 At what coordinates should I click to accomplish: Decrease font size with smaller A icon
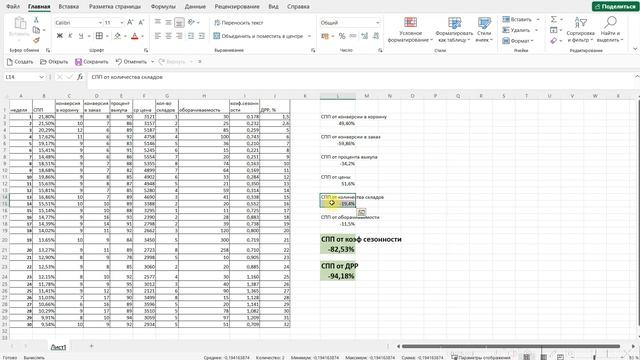(x=141, y=22)
